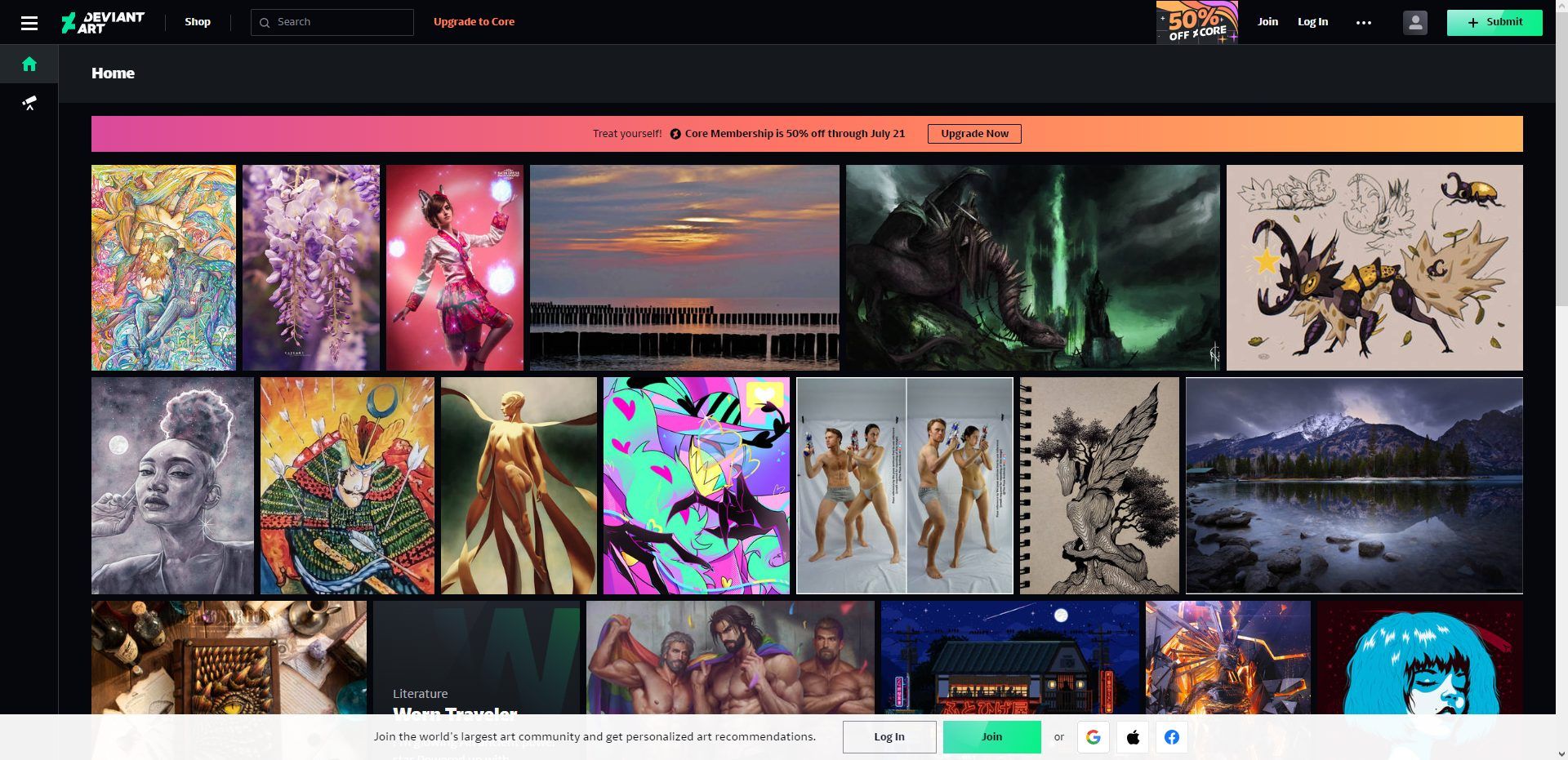Click the DeviantArt logo
This screenshot has width=1568, height=760.
coord(103,22)
